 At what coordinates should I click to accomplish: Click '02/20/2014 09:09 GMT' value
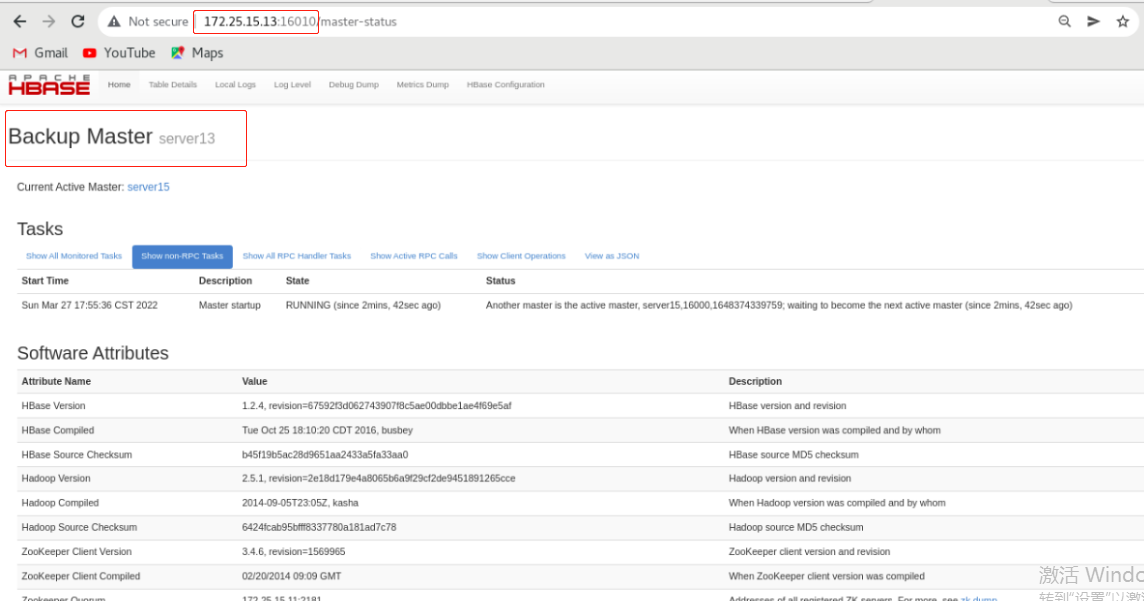pos(291,576)
